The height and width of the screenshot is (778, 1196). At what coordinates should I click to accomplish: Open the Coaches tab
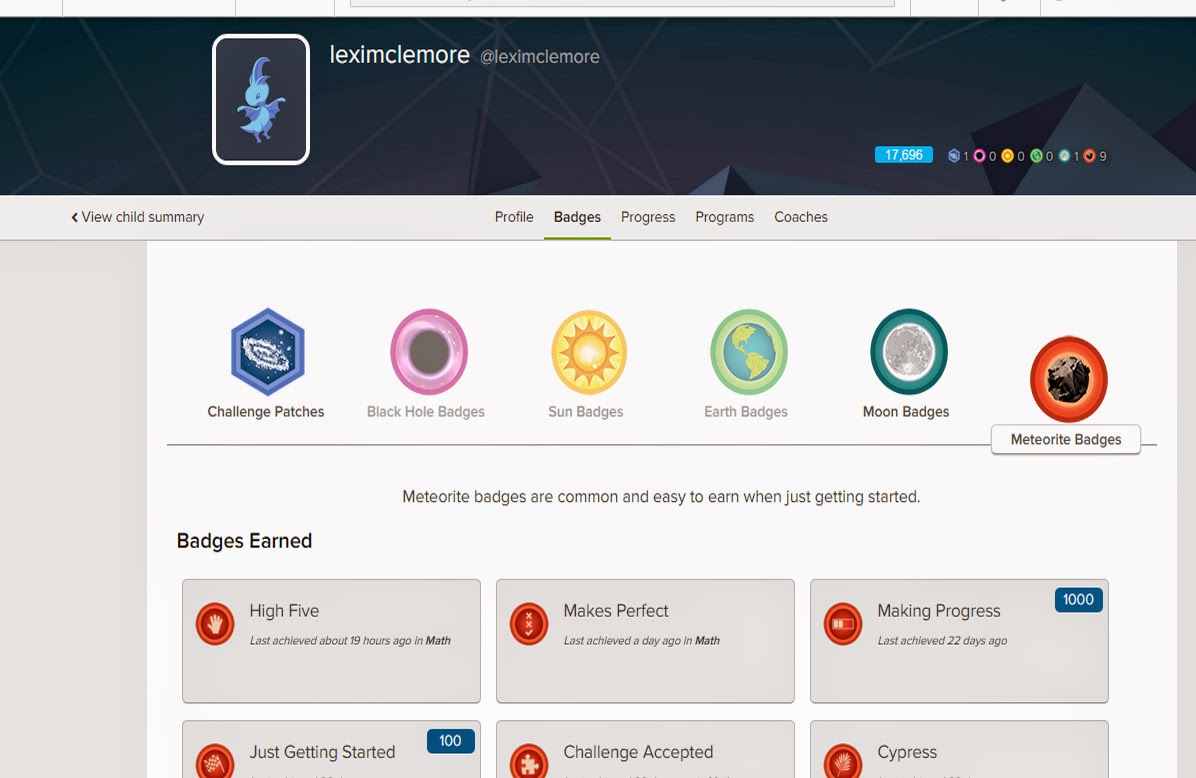(x=801, y=217)
